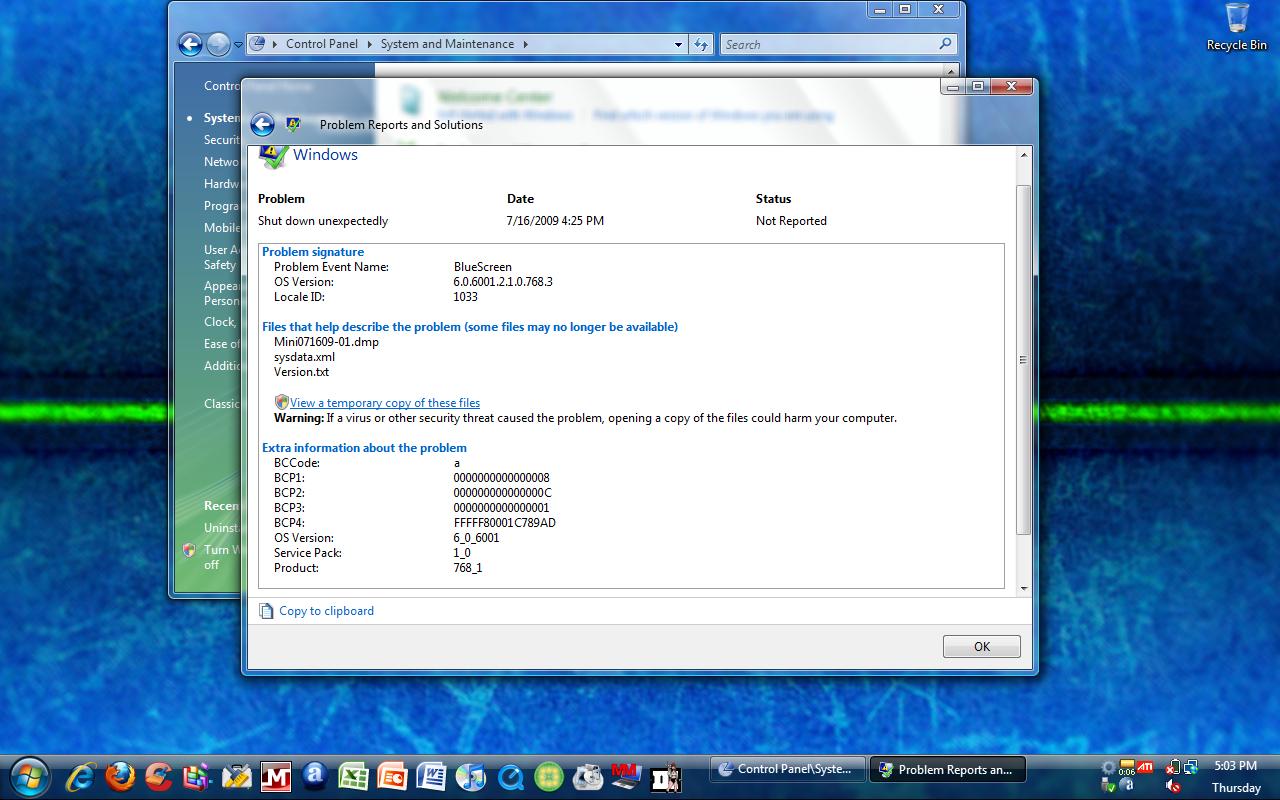The height and width of the screenshot is (800, 1280).
Task: Click the battery timer 0:06 tray icon
Action: (x=1126, y=768)
